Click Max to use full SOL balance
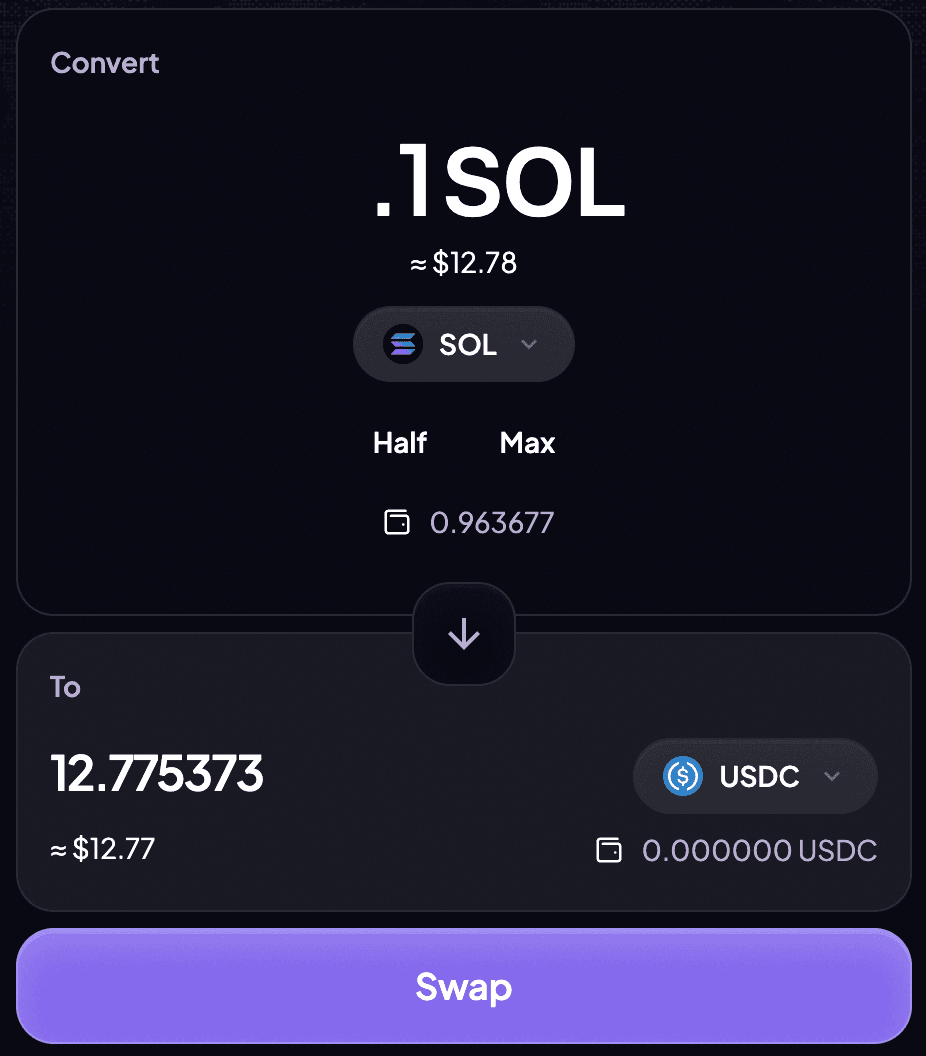The image size is (926, 1056). click(527, 442)
